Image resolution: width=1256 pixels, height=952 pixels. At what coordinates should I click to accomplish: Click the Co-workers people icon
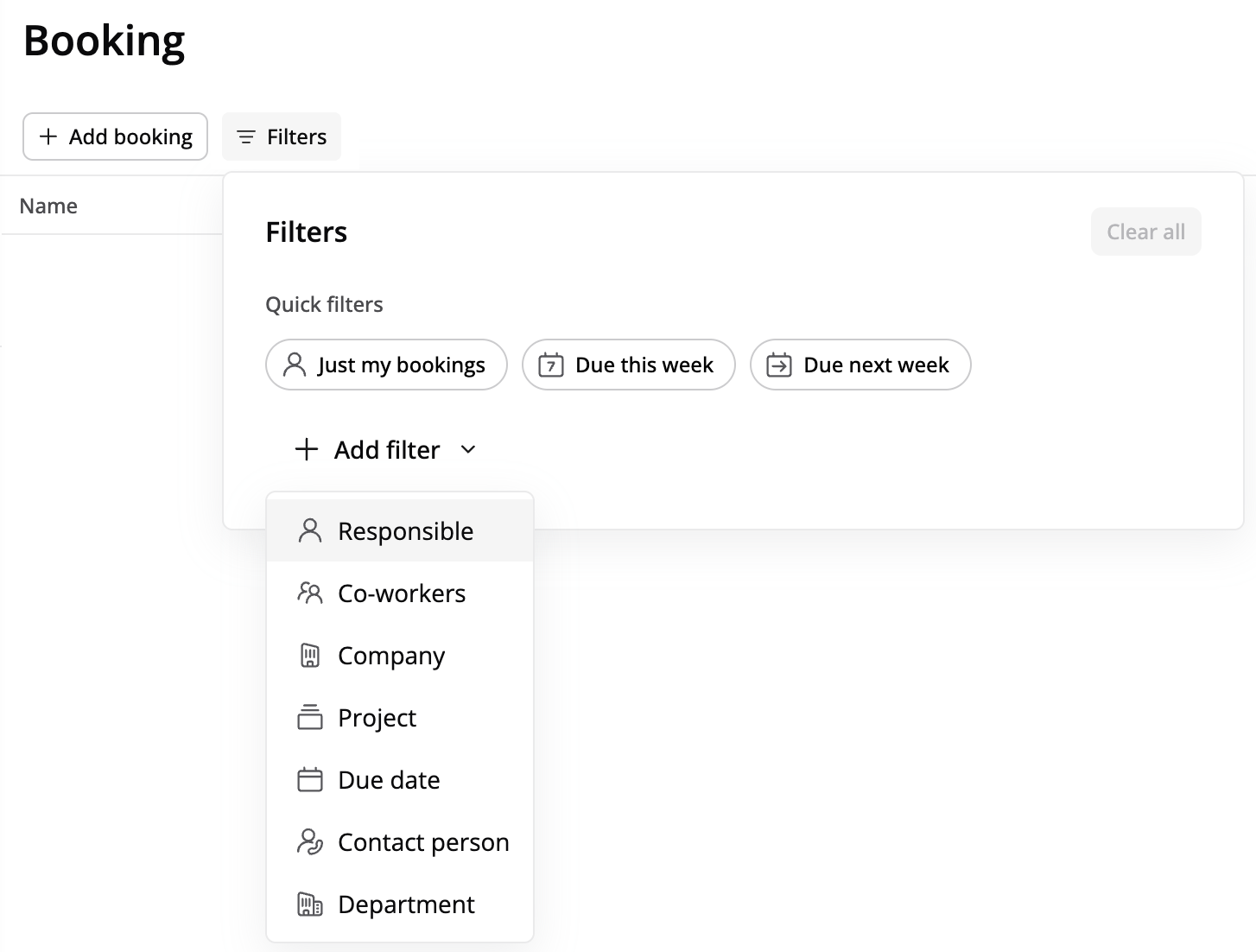309,593
